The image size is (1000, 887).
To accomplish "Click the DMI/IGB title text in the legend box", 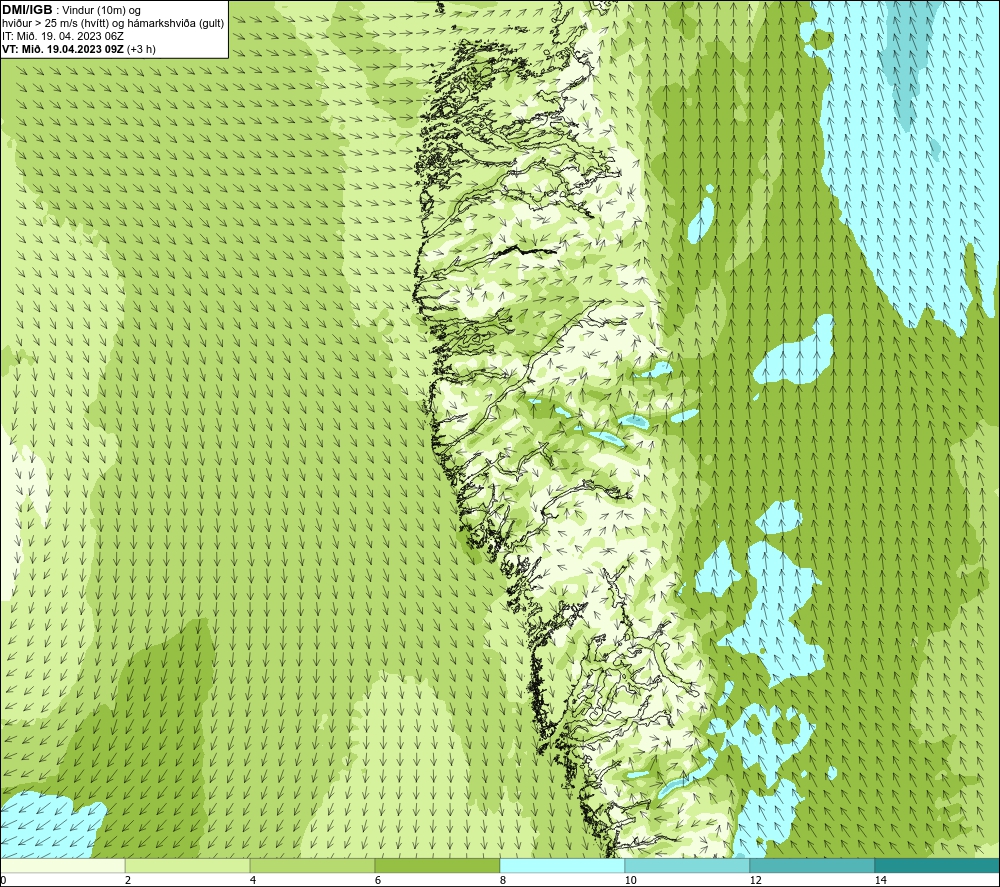I will click(x=27, y=10).
